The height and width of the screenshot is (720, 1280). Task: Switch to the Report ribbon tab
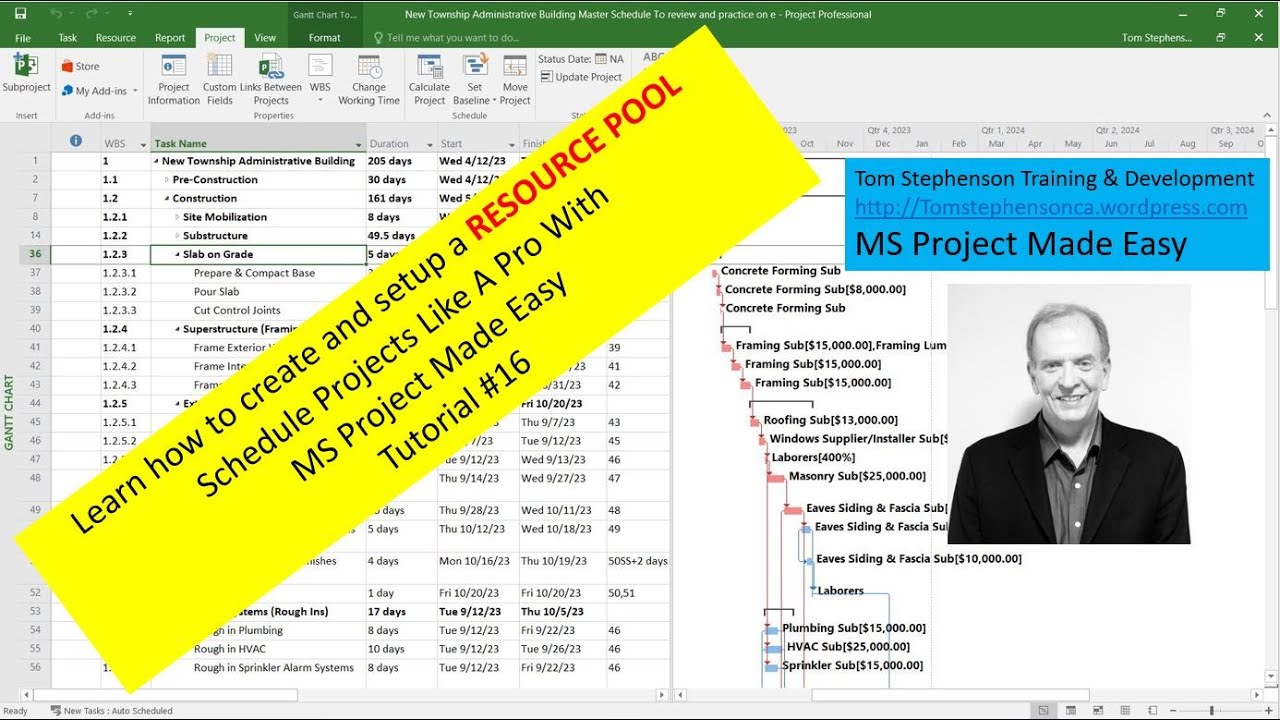170,38
